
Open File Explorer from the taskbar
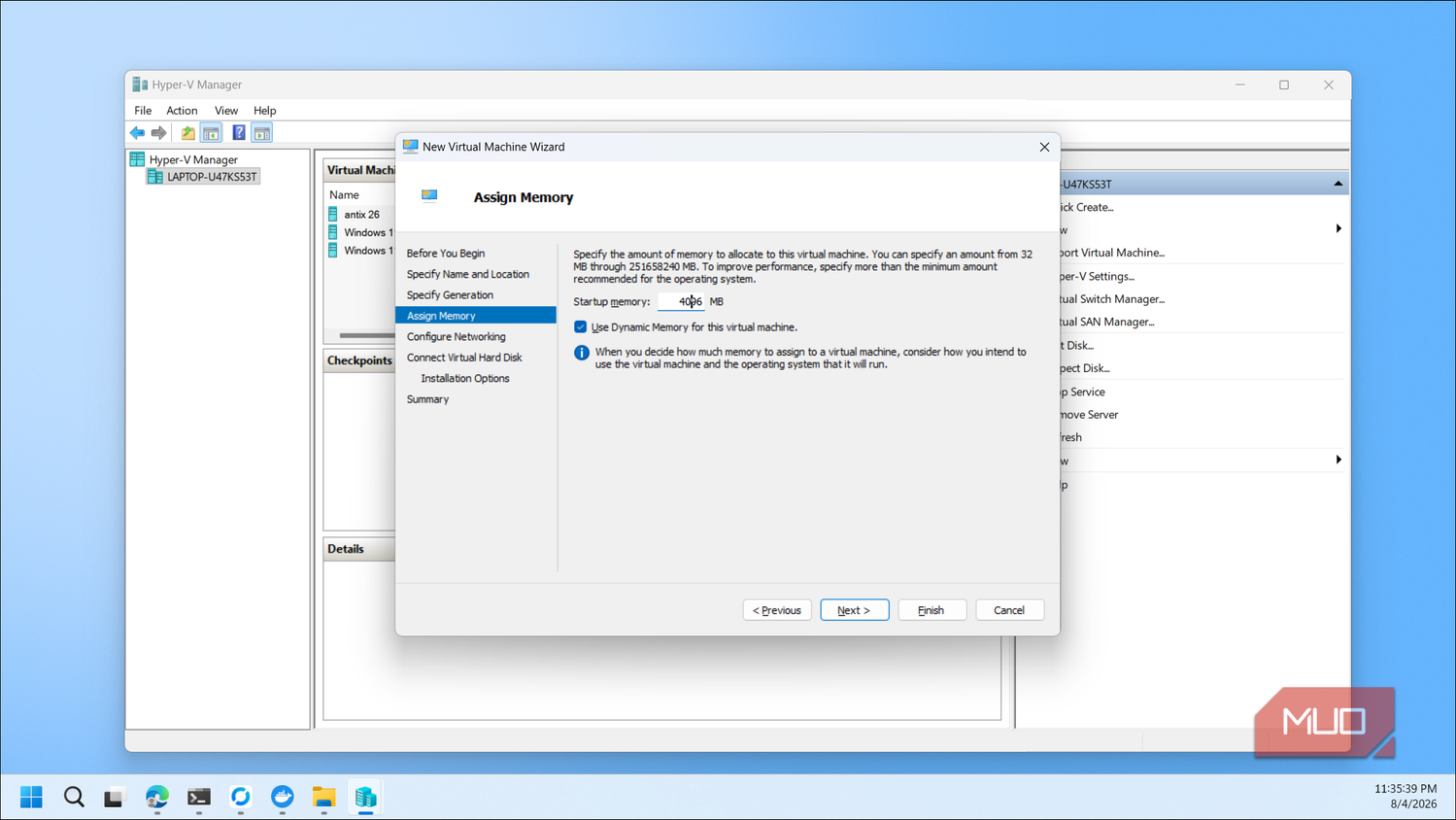[323, 797]
